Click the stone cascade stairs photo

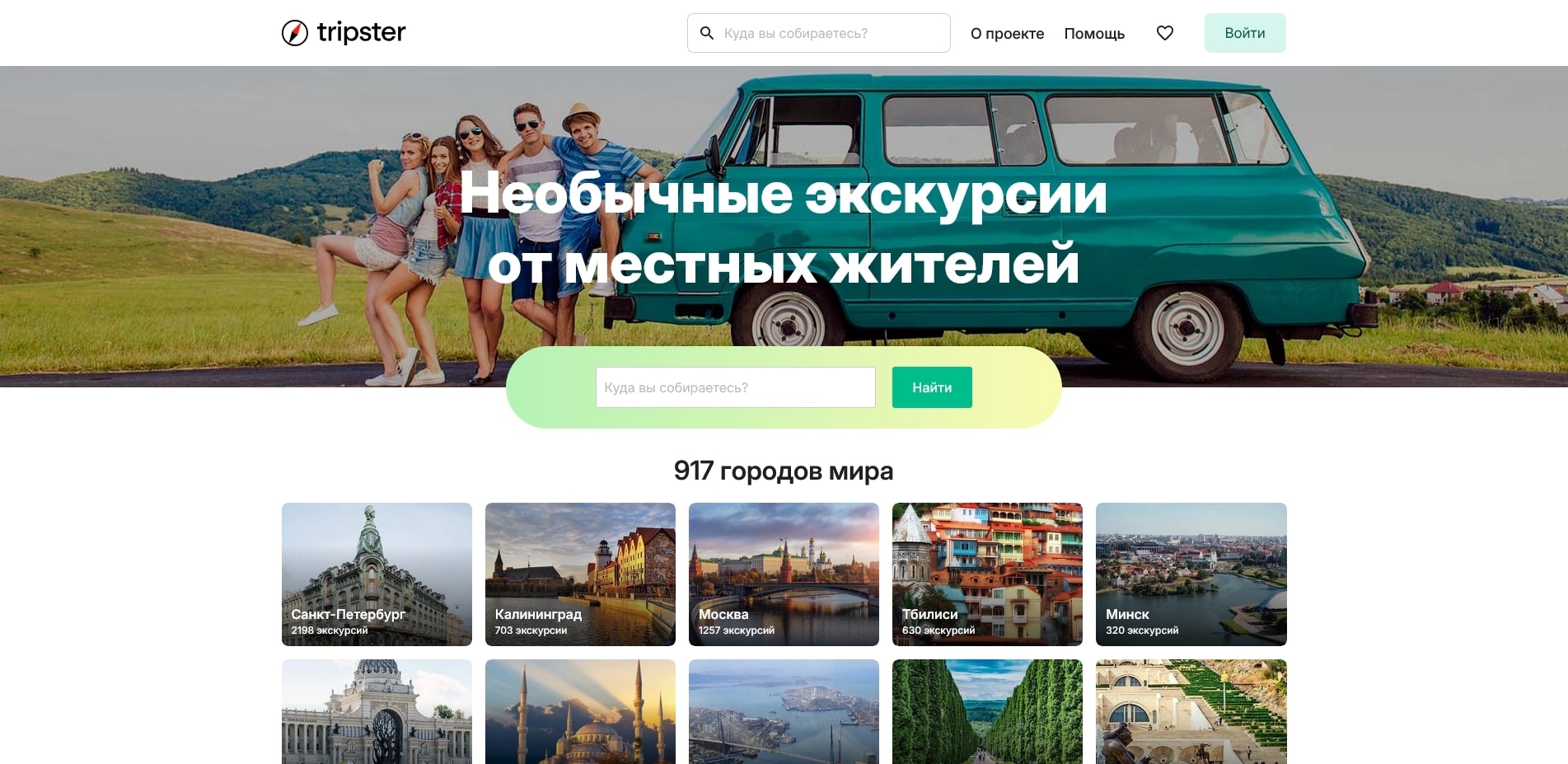pyautogui.click(x=1191, y=713)
